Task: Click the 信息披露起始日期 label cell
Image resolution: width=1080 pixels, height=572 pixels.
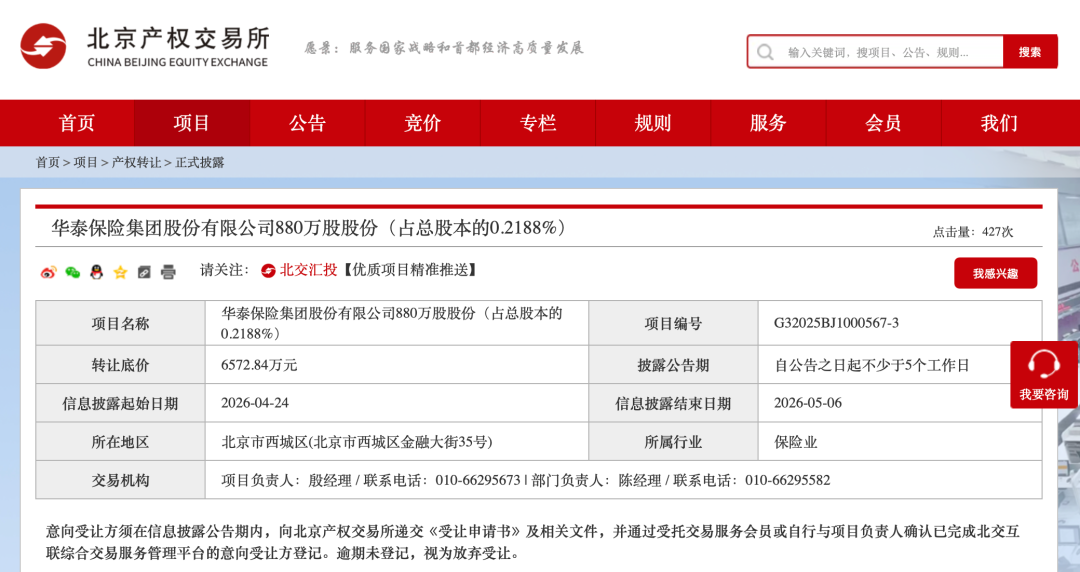Action: (121, 403)
